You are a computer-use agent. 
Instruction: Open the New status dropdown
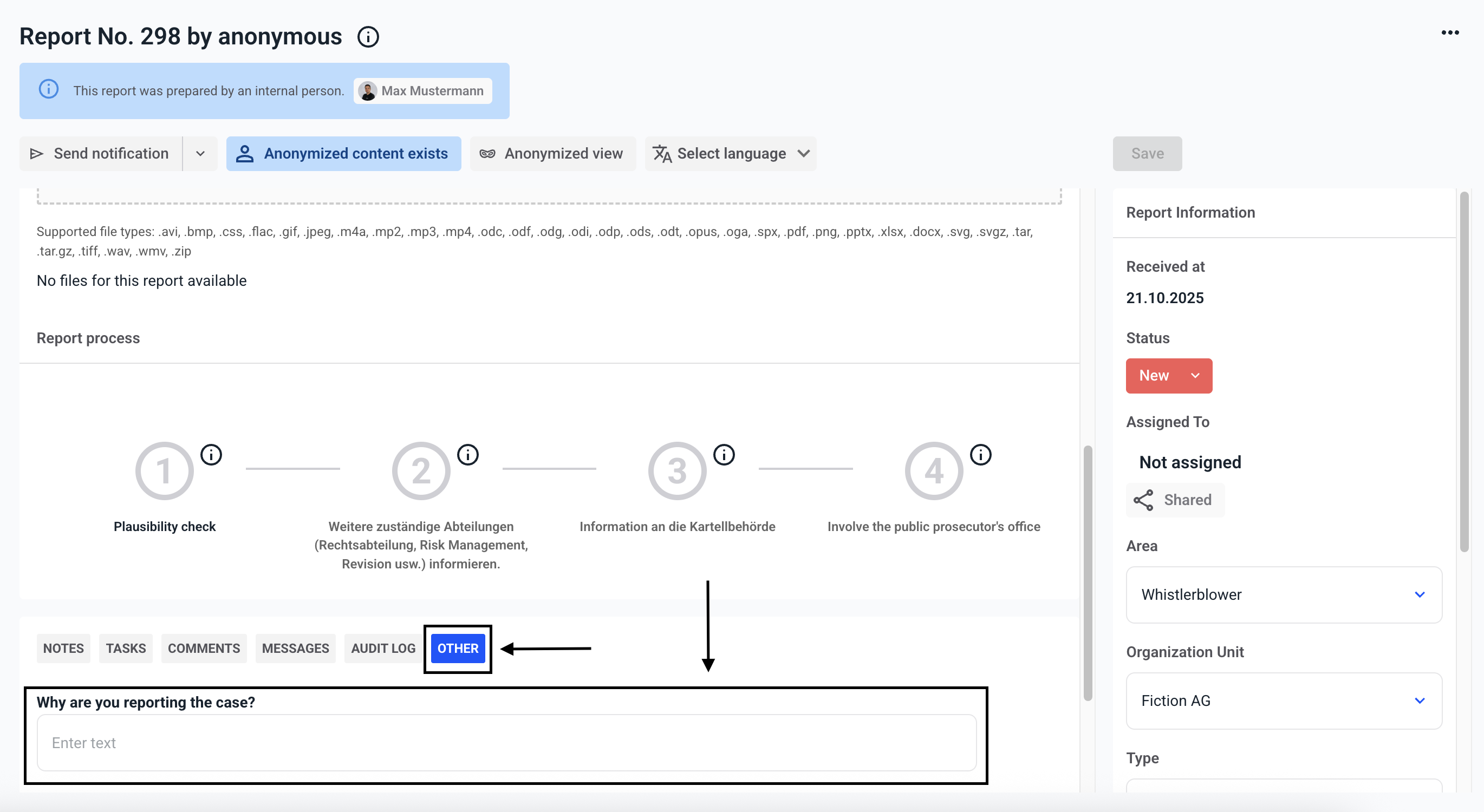(1168, 376)
